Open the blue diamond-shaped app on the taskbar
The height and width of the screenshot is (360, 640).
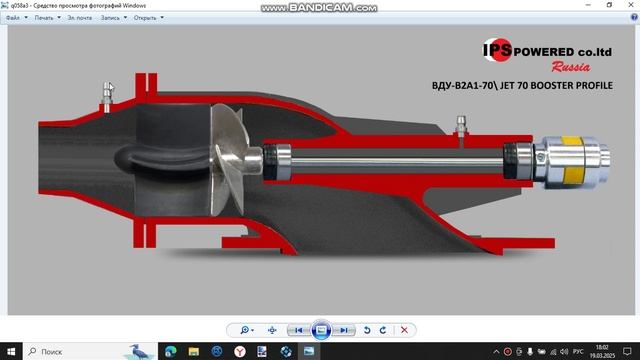point(286,351)
